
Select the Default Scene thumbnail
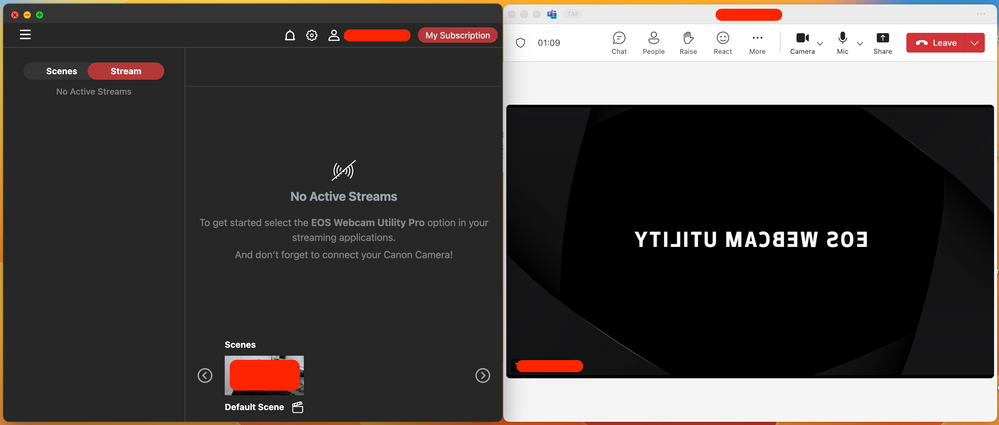coord(264,375)
